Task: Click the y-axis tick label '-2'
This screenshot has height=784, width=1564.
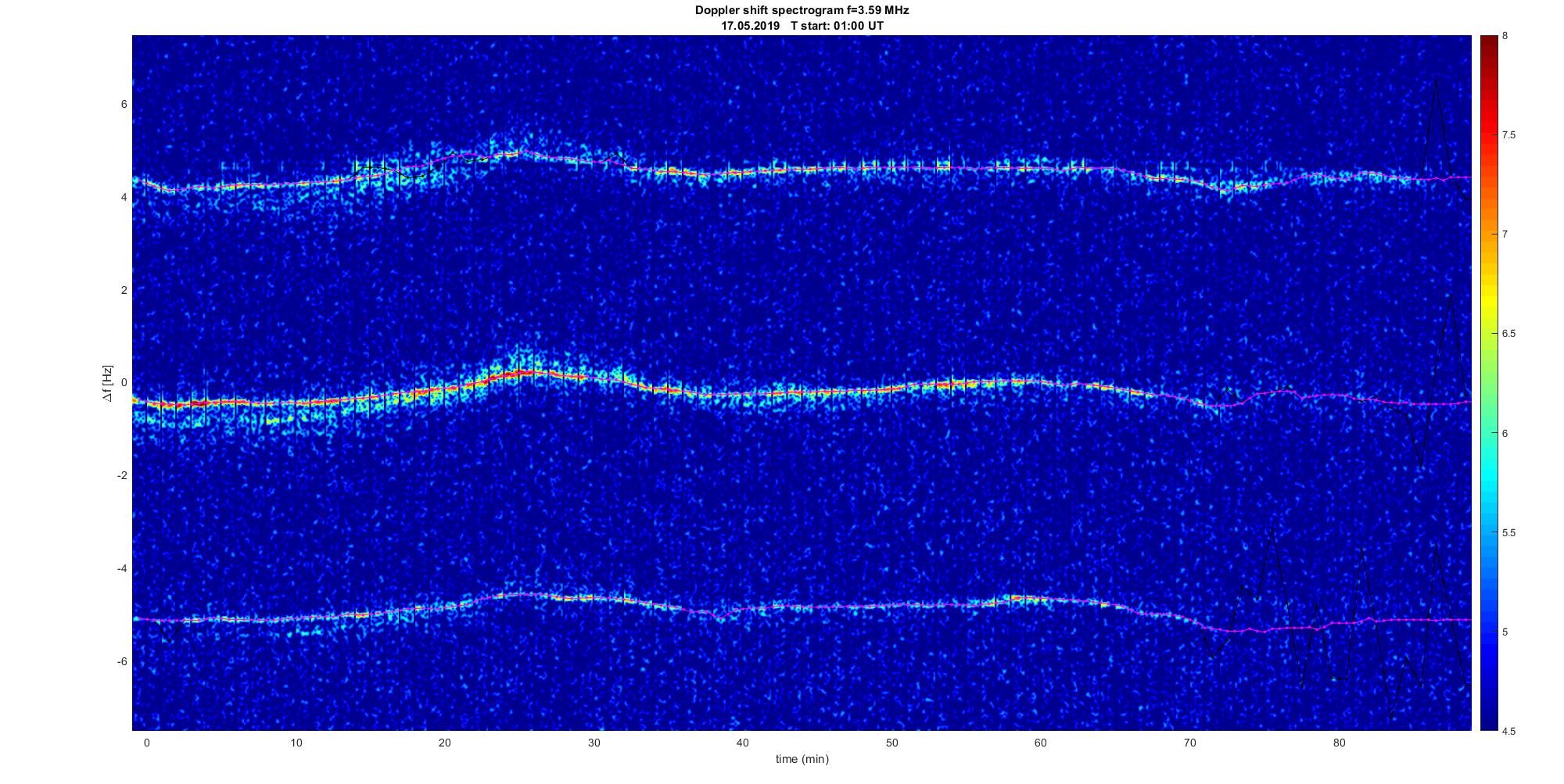Action: 122,476
